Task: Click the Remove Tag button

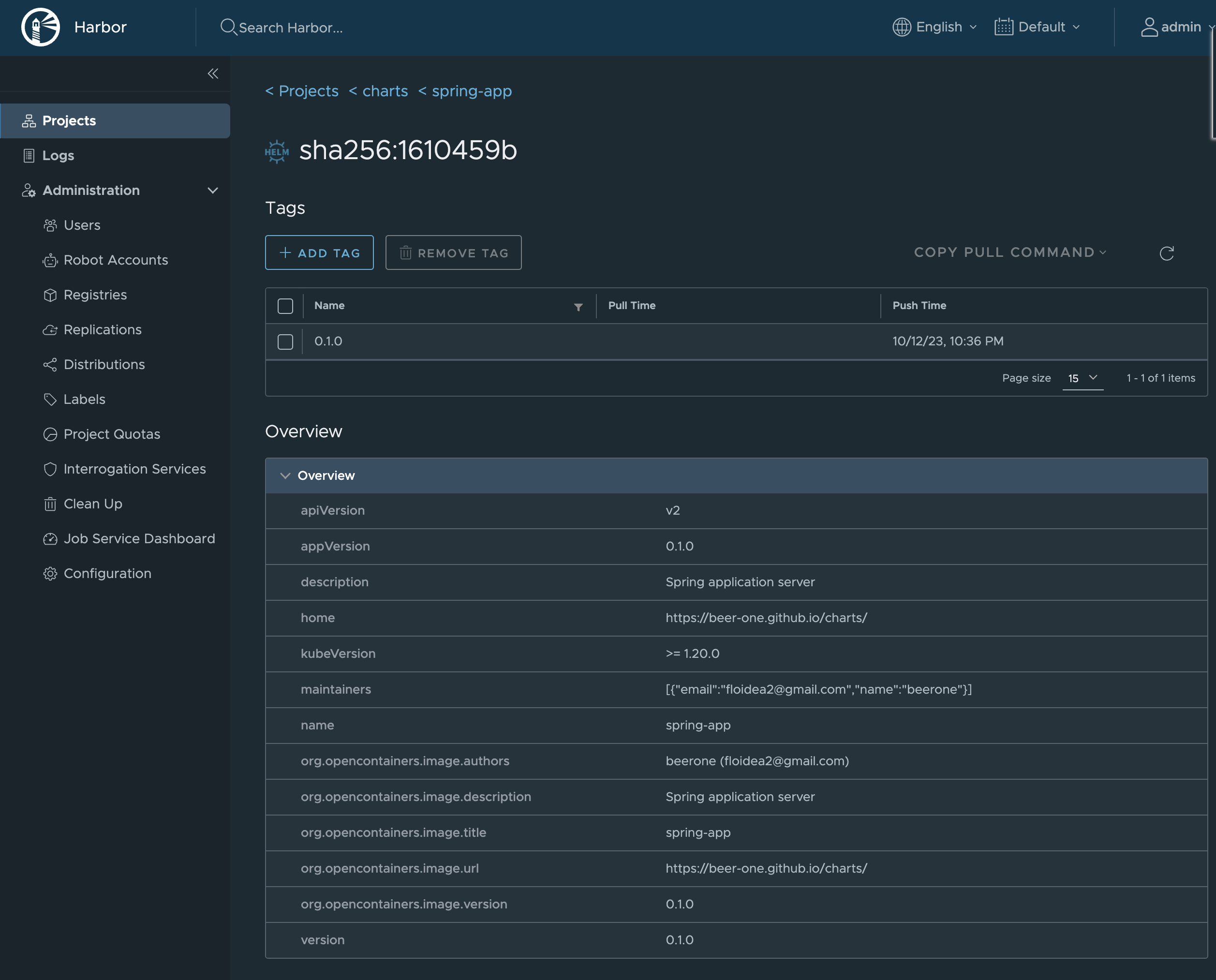Action: pos(453,252)
